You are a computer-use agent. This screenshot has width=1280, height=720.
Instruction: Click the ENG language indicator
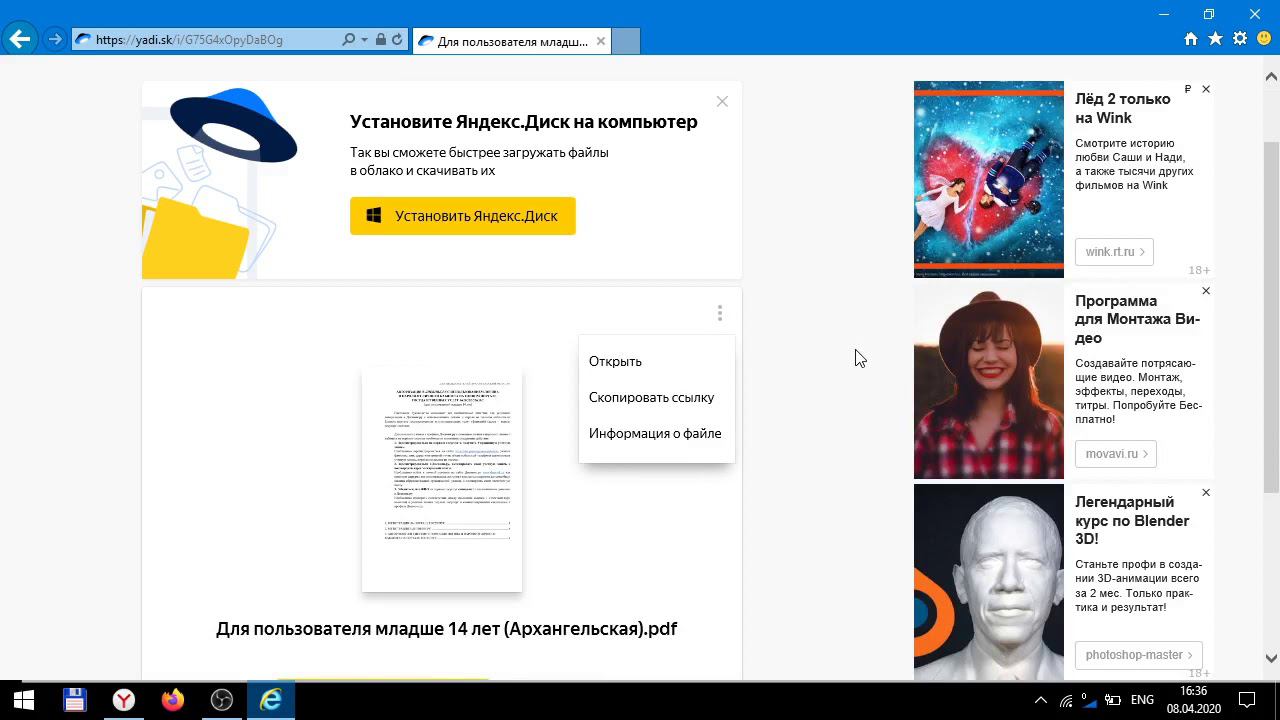[x=1142, y=701]
